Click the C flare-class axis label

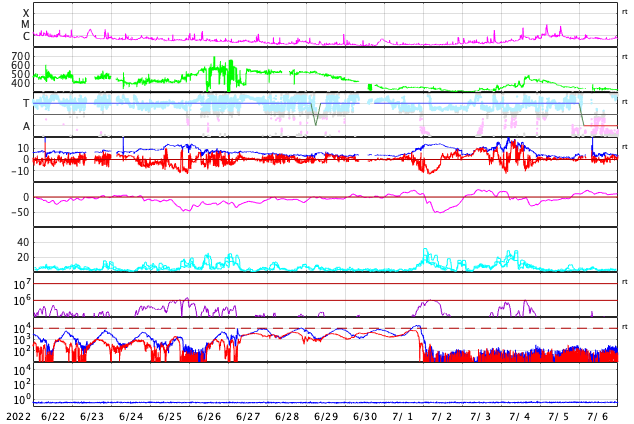coord(26,36)
